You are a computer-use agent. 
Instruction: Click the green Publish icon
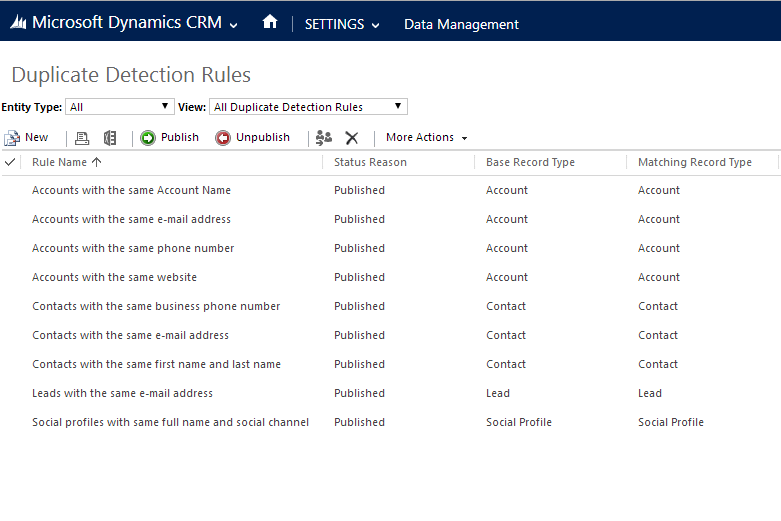(148, 138)
